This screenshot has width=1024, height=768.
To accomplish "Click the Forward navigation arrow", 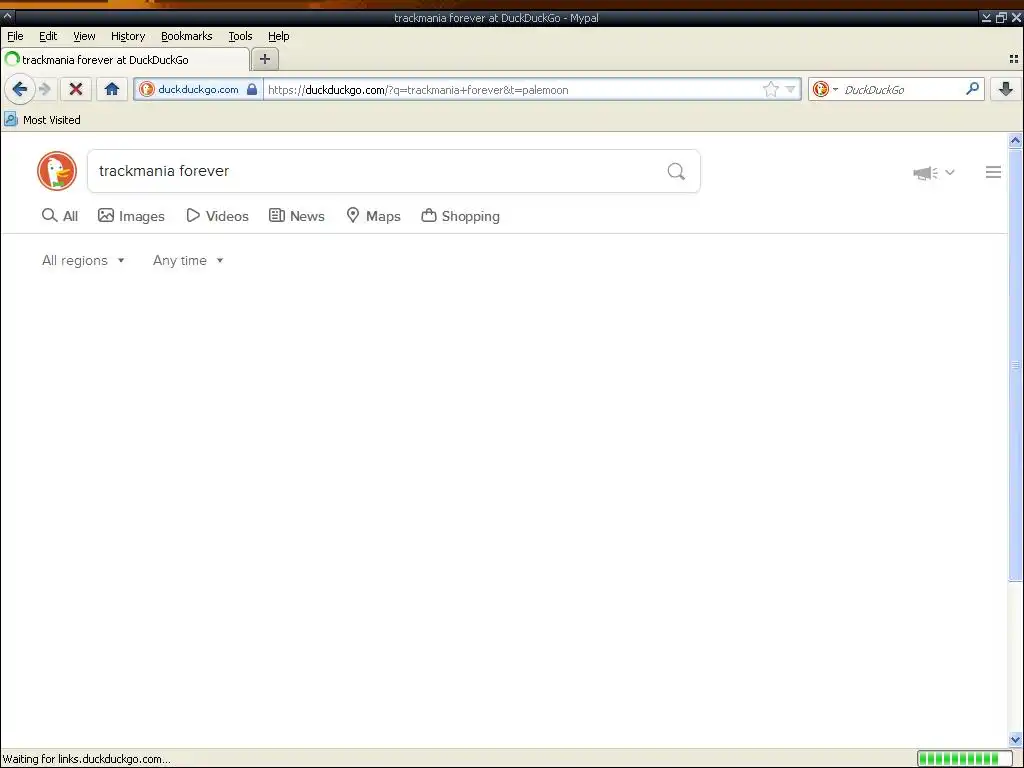I will tap(45, 89).
